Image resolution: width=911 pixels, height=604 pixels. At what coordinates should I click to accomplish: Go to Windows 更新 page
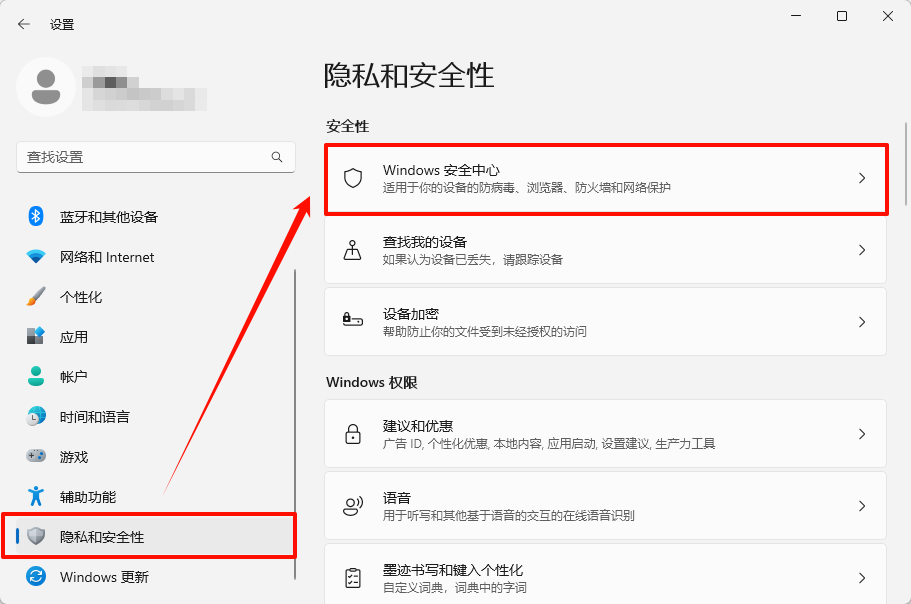click(156, 577)
